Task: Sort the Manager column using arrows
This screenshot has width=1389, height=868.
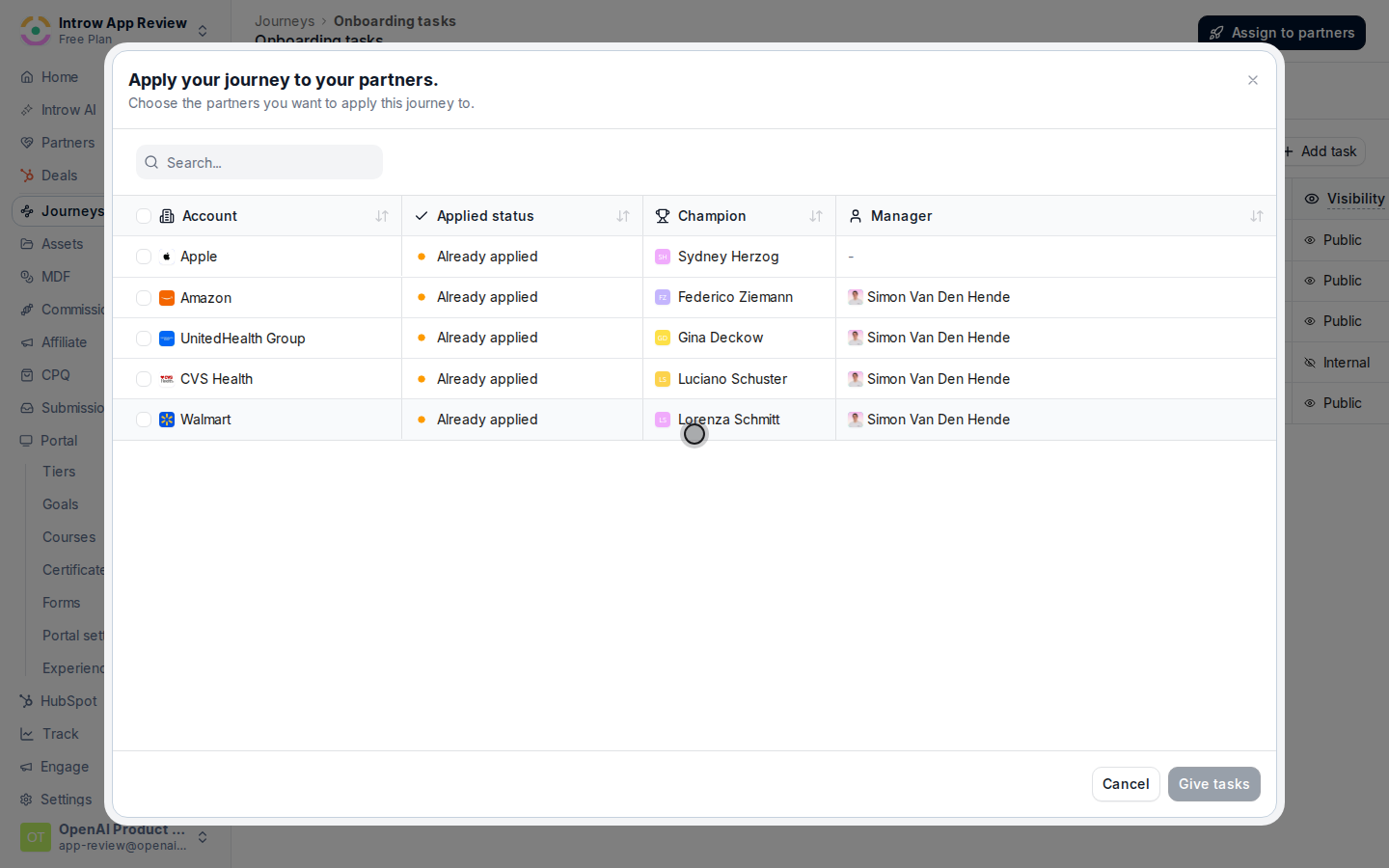Action: coord(1257,216)
